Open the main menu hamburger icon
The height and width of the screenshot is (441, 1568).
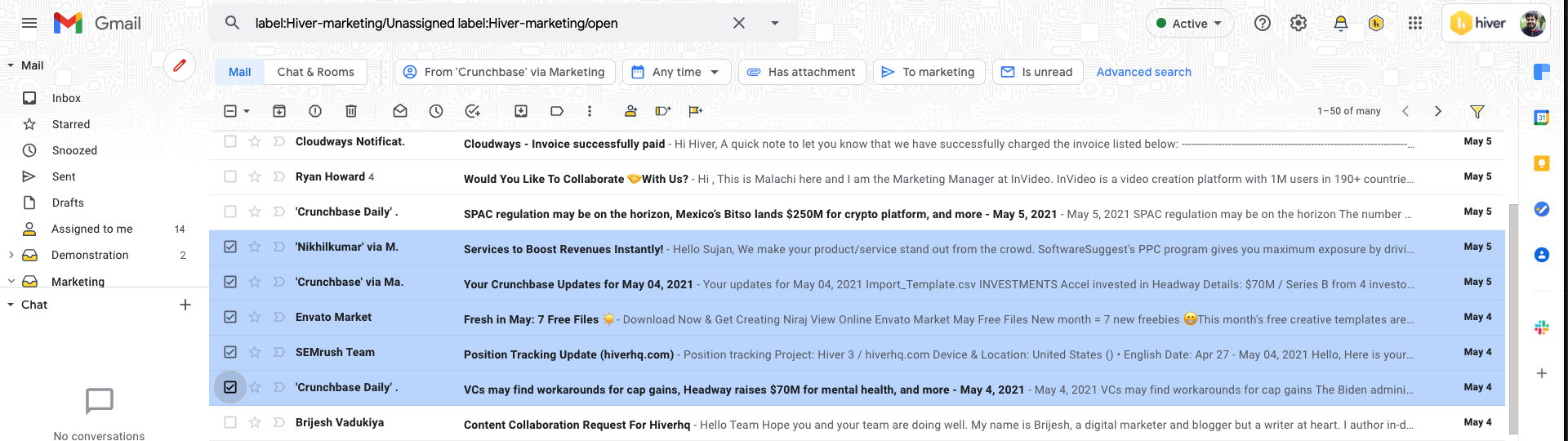pyautogui.click(x=29, y=23)
